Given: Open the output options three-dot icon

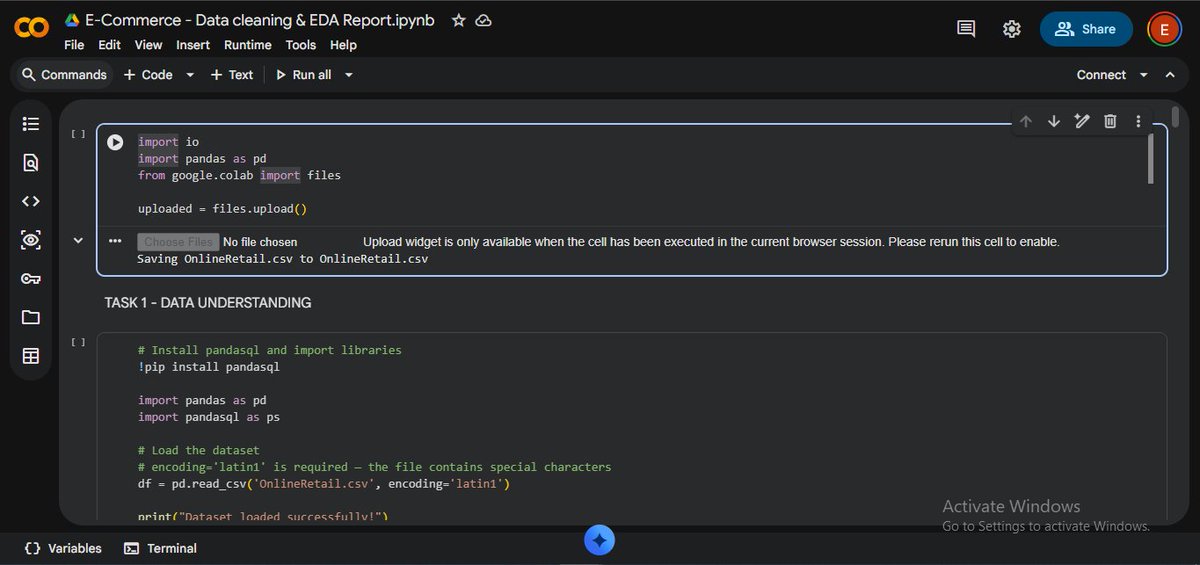Looking at the screenshot, I should point(115,241).
